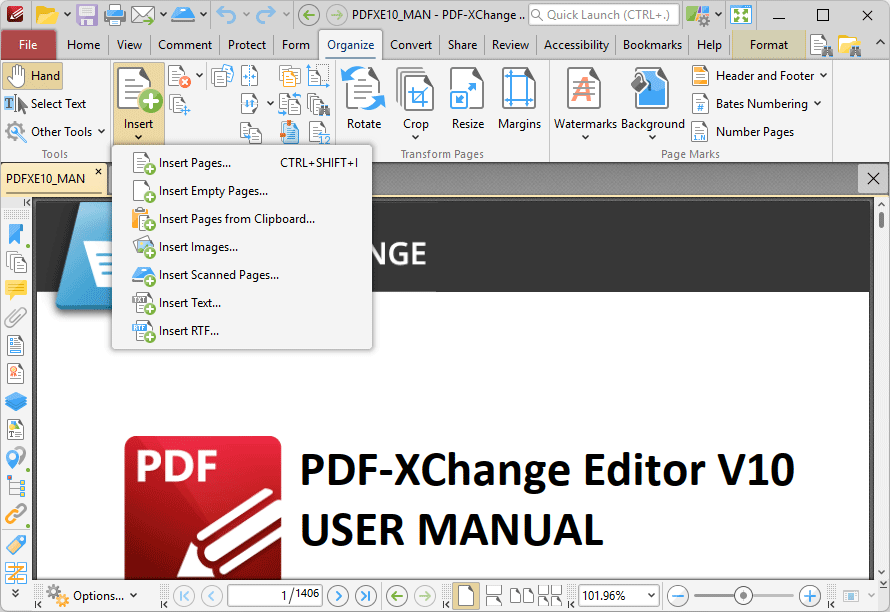Click the Find document binoculars icon near Format tab
This screenshot has height=612, width=890.
pyautogui.click(x=821, y=45)
